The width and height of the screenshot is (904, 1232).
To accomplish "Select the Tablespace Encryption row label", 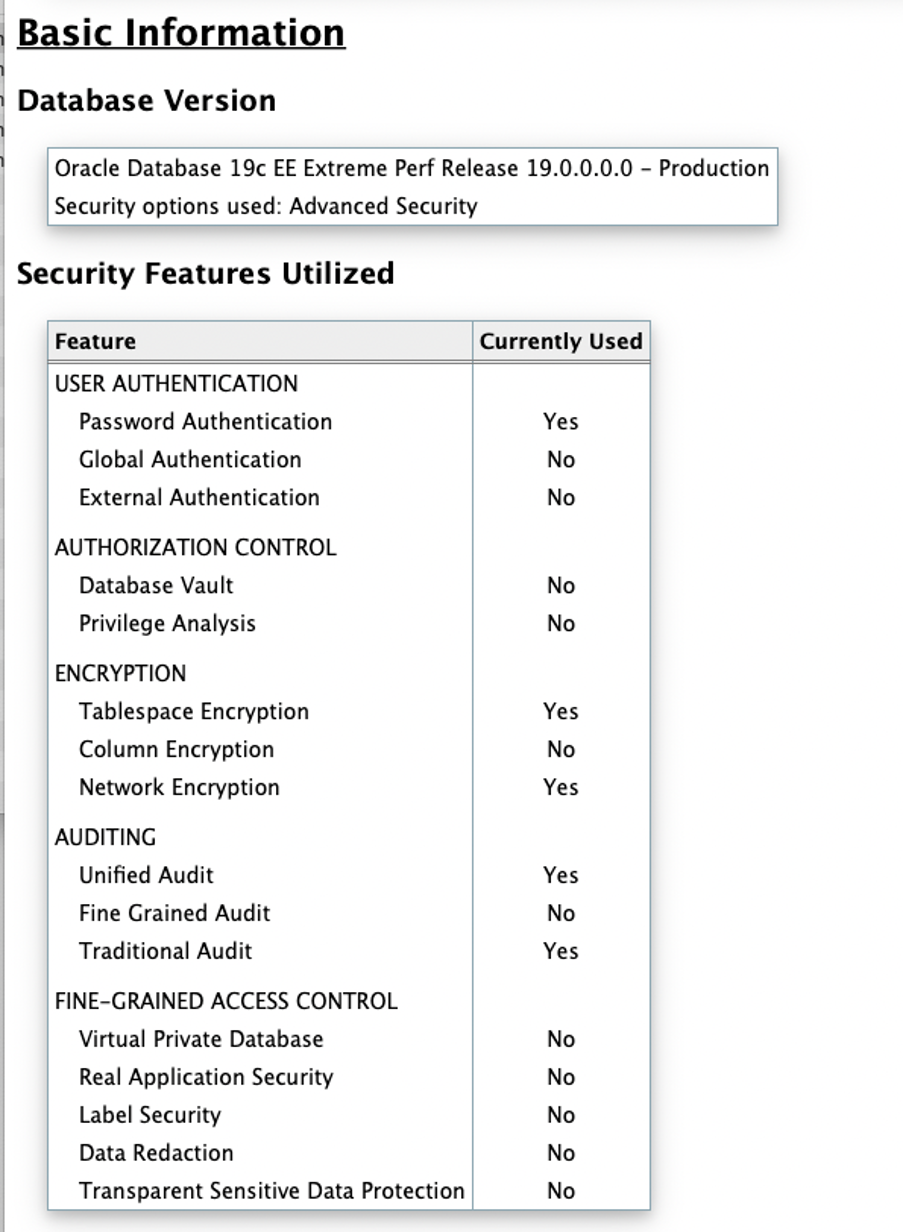I will click(x=194, y=712).
